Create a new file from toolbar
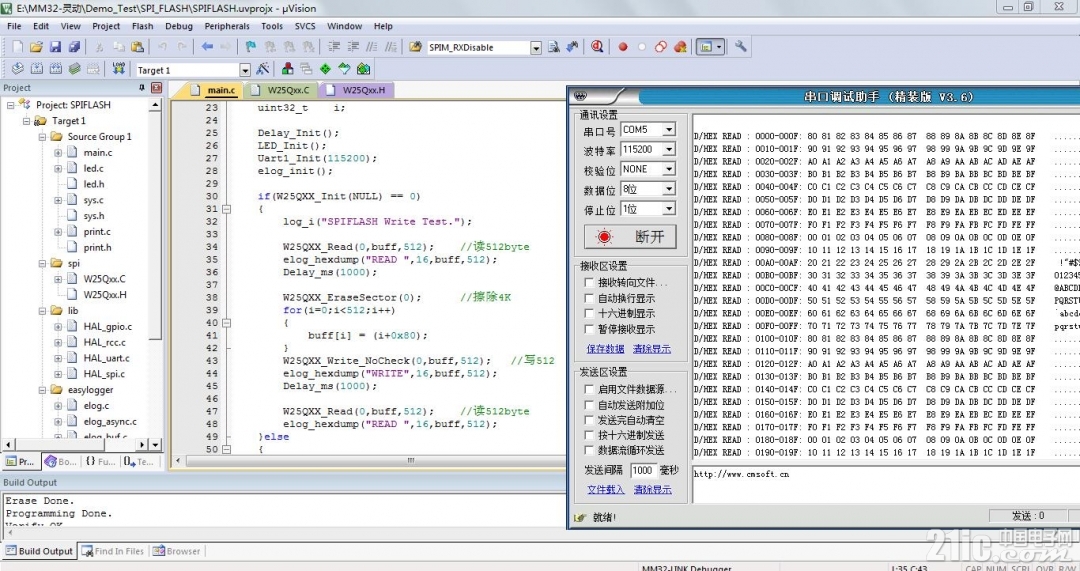Screen dimensions: 1080x571 (x=18, y=47)
